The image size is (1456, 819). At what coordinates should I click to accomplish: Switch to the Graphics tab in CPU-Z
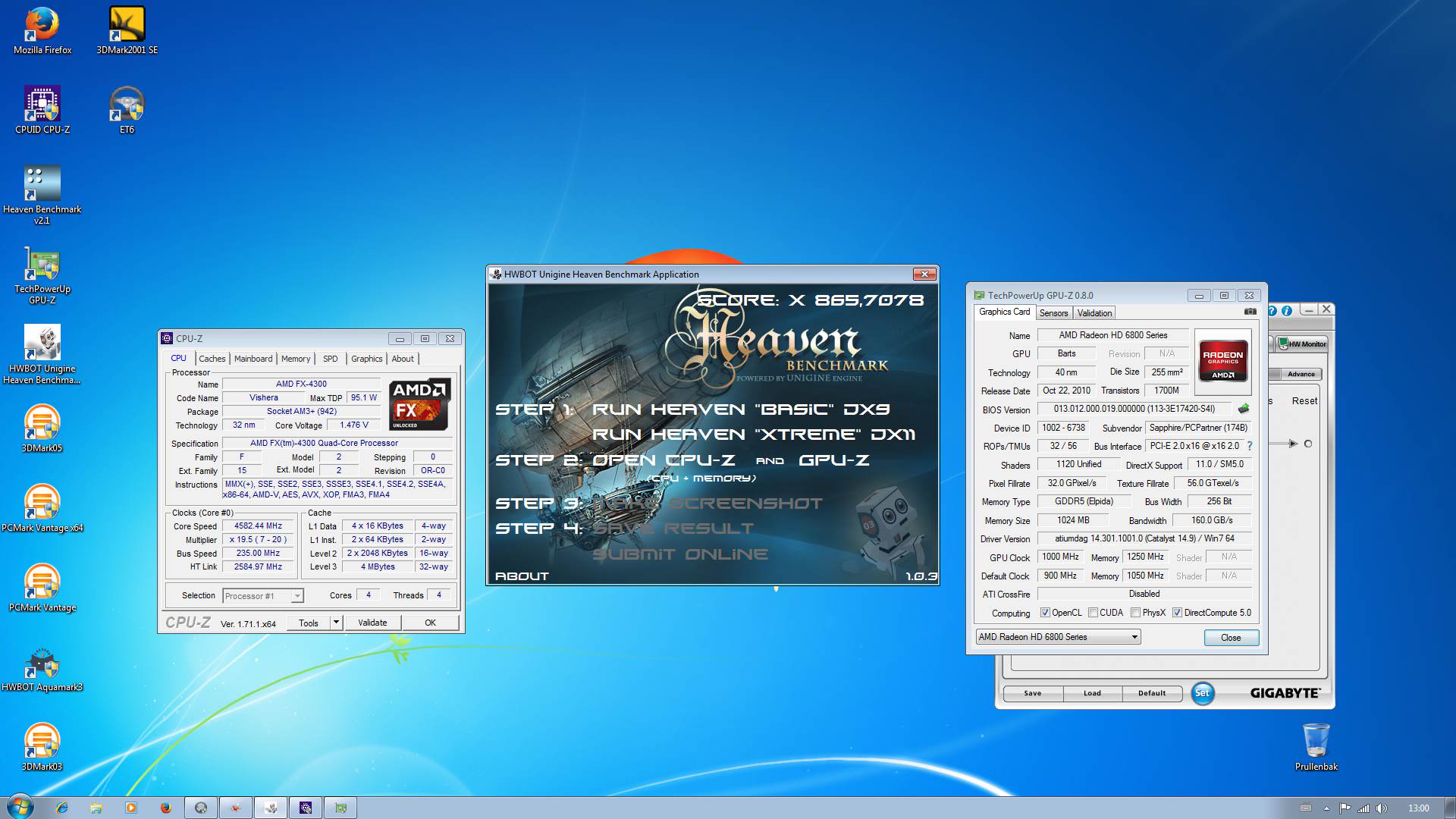[x=366, y=359]
